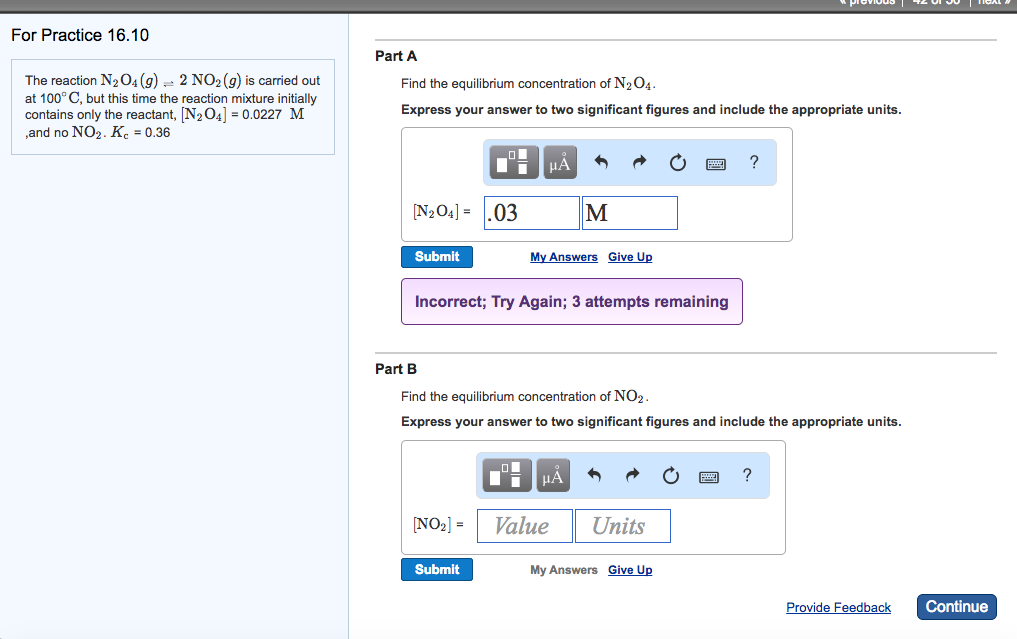
Task: Open templates tool in Part B toolbar
Action: [508, 476]
